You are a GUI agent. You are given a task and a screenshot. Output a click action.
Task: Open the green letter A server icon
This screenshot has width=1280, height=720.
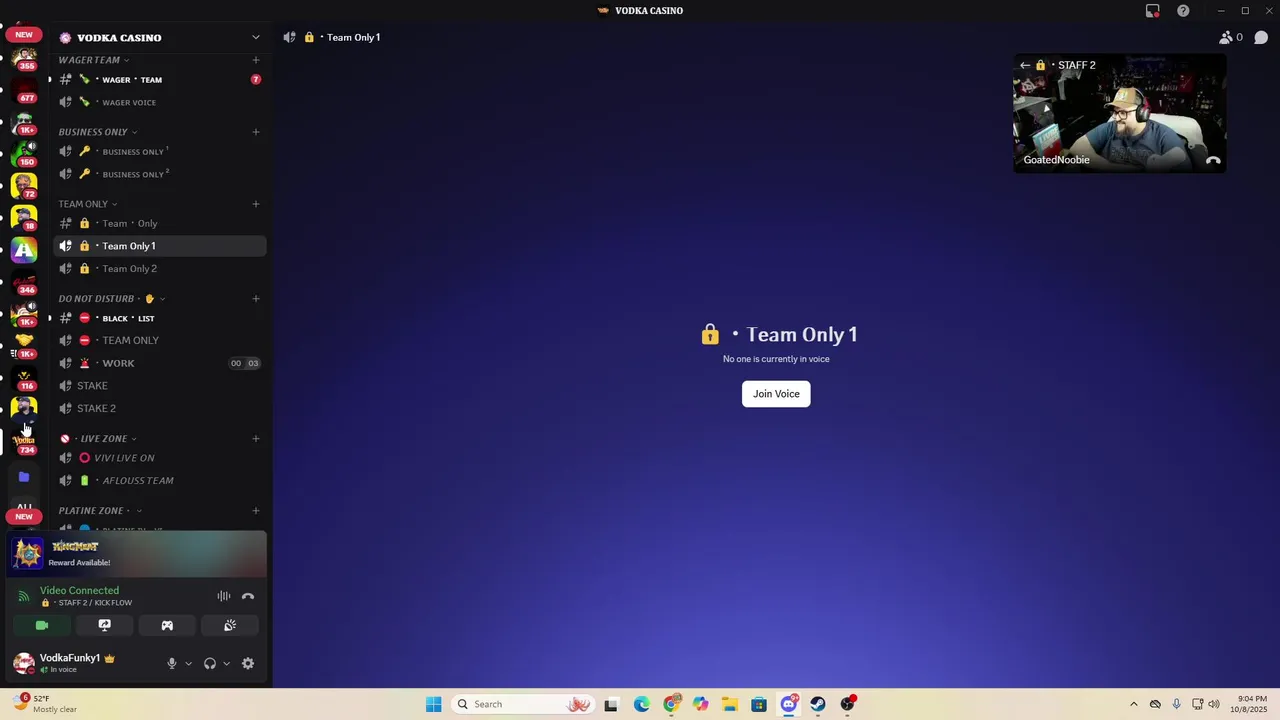click(24, 250)
